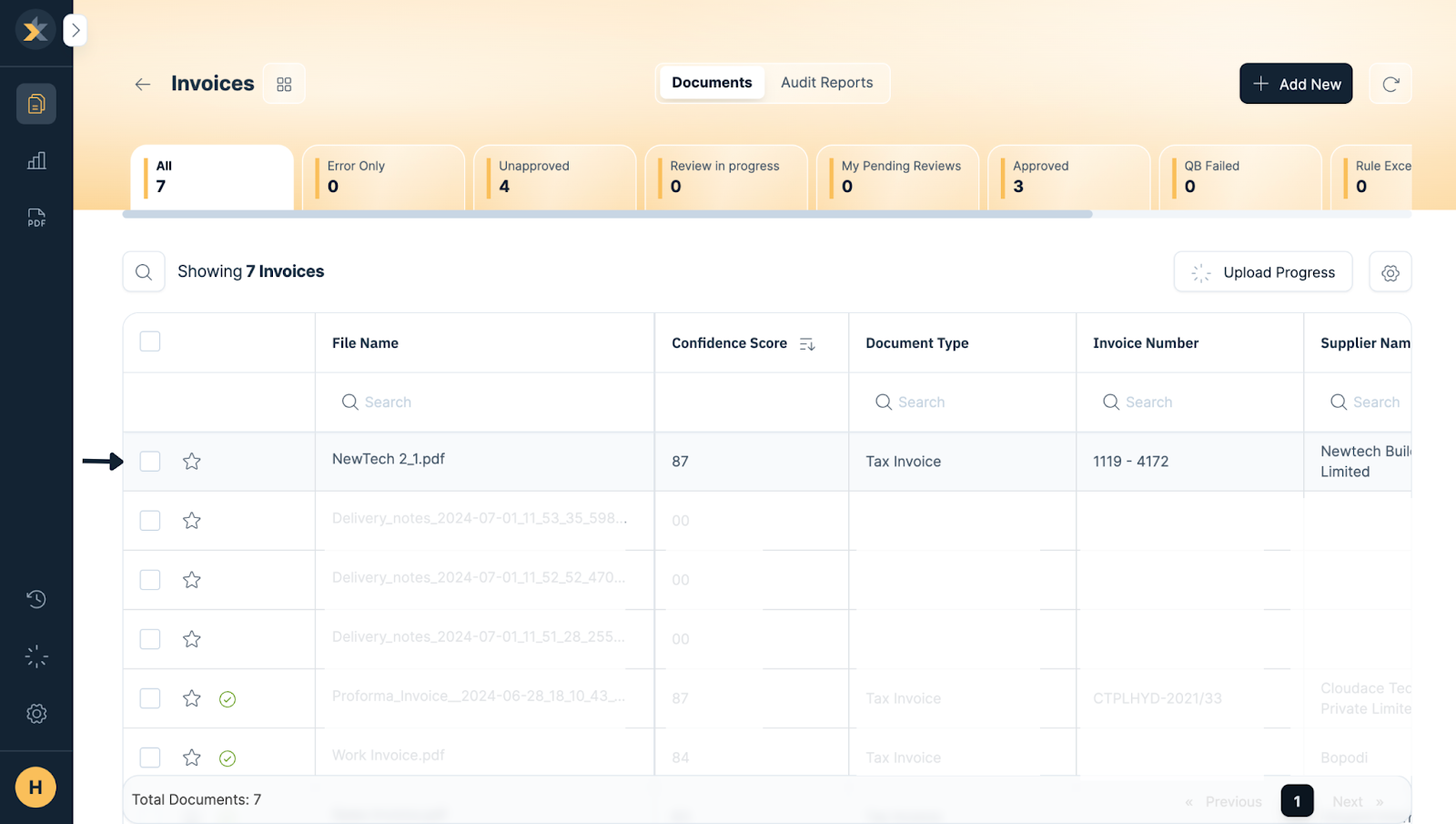Open Upload Progress
The height and width of the screenshot is (824, 1456).
[x=1263, y=272]
